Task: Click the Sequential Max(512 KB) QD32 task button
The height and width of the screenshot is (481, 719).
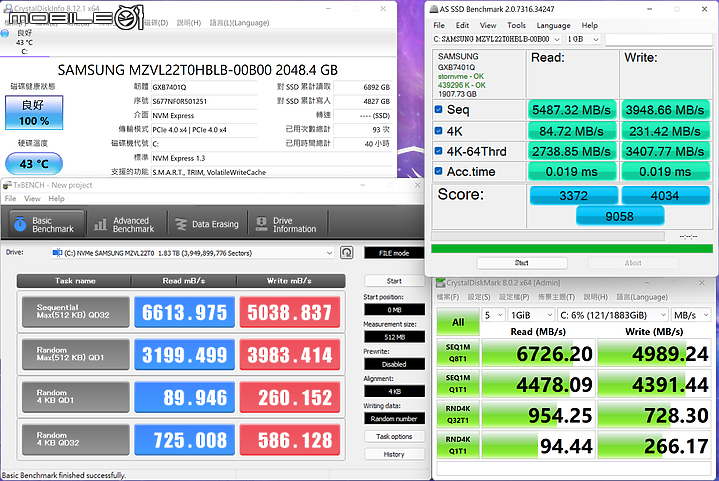Action: [x=76, y=312]
